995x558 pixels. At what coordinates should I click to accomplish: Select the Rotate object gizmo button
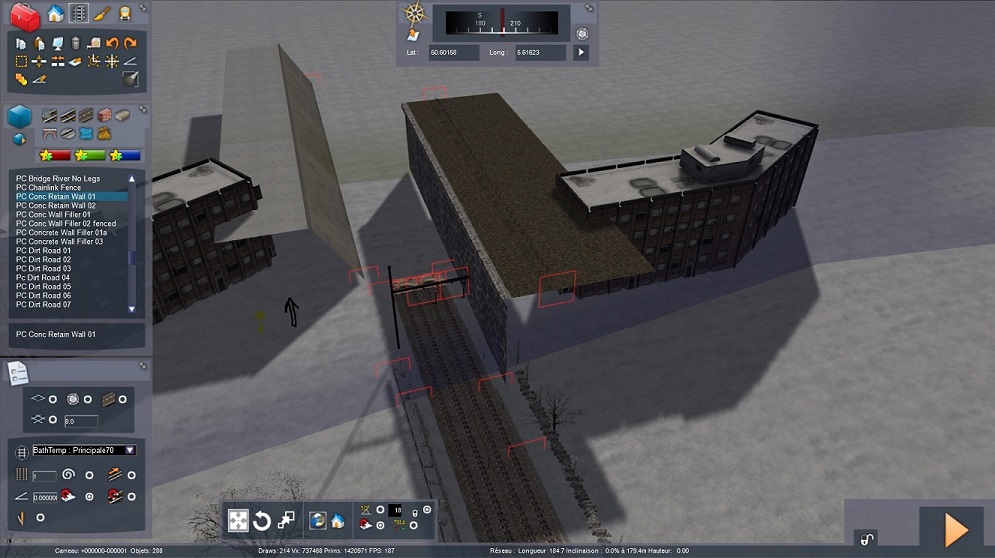tap(261, 521)
